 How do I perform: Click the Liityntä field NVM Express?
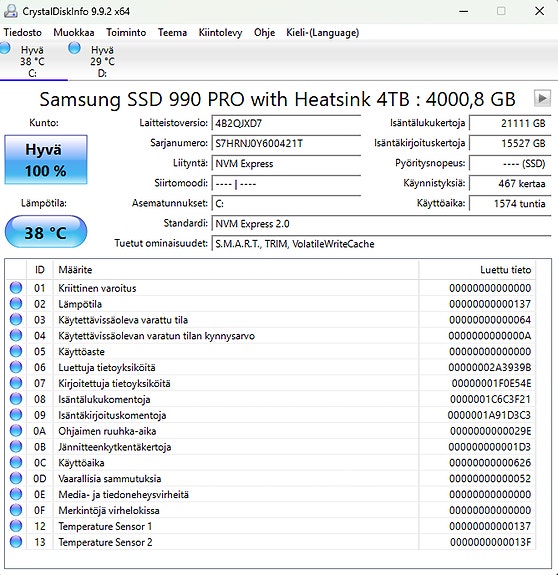pyautogui.click(x=286, y=164)
